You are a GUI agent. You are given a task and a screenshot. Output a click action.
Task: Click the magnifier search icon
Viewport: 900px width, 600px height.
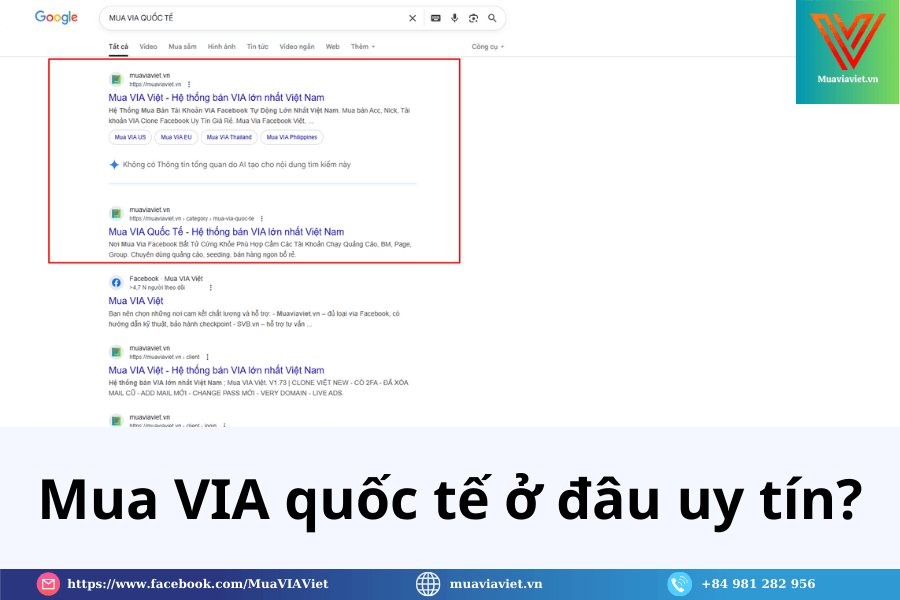coord(492,18)
